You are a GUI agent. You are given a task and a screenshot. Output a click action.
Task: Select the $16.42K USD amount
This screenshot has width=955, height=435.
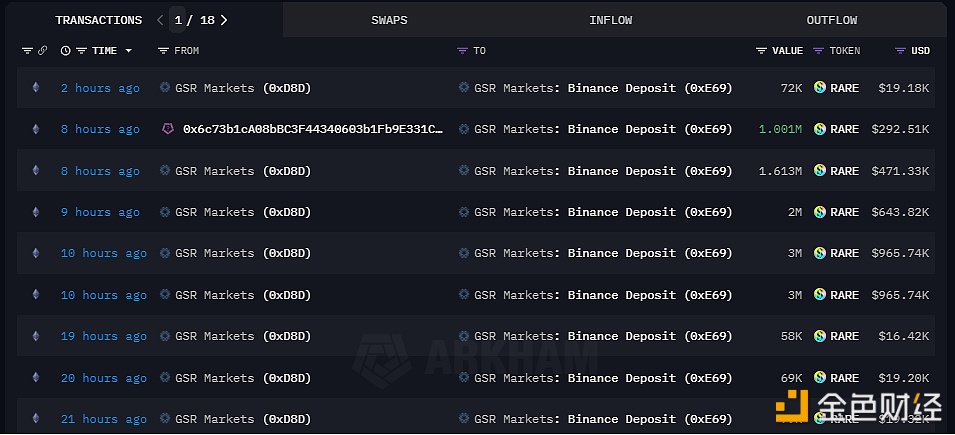tap(904, 336)
